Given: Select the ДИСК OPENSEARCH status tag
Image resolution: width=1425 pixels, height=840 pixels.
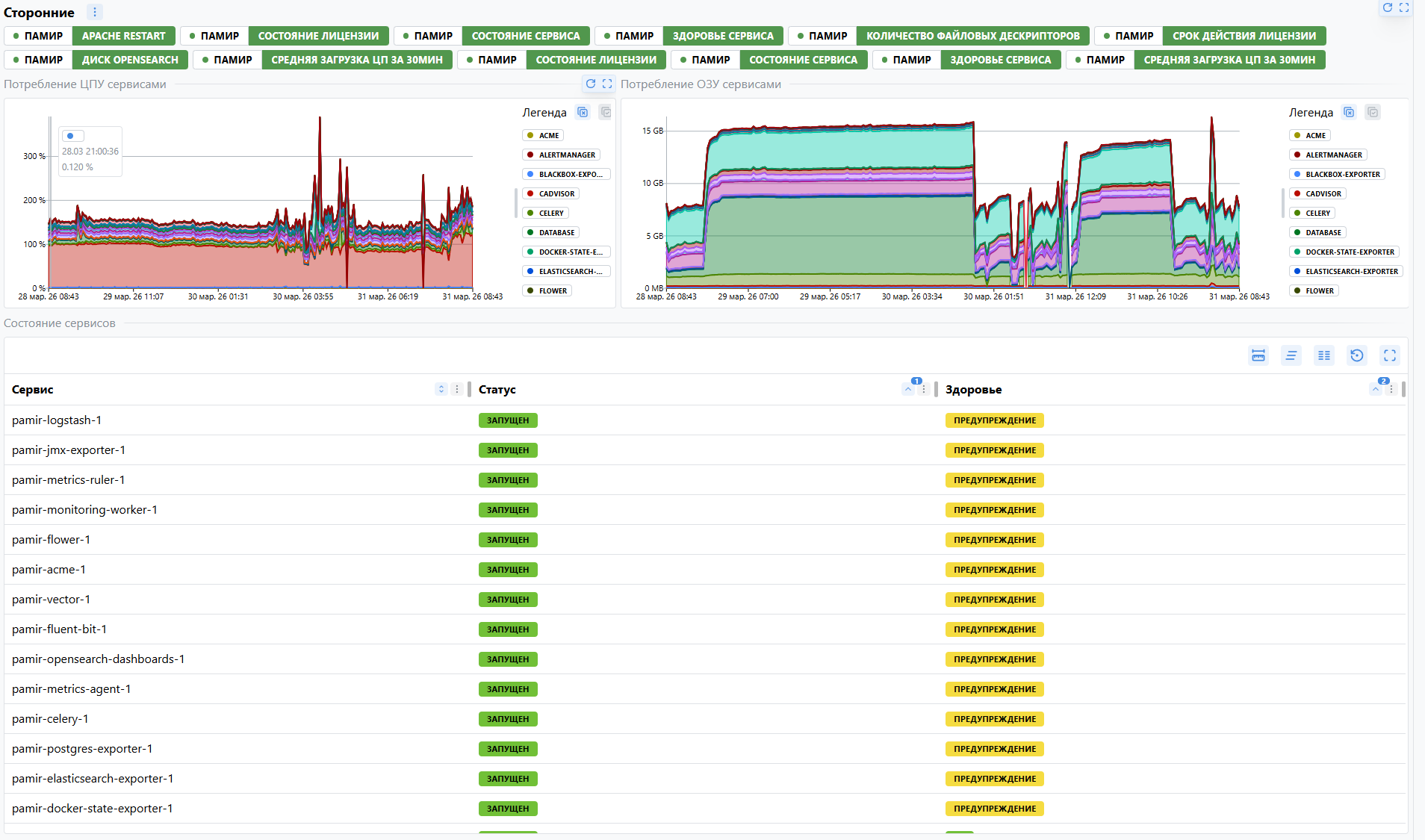Looking at the screenshot, I should pos(130,60).
